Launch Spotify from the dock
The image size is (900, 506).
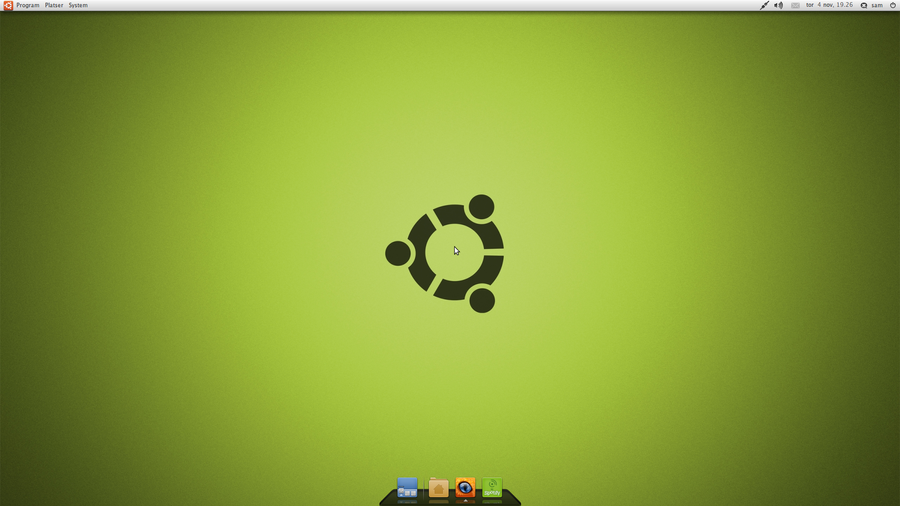(x=492, y=488)
